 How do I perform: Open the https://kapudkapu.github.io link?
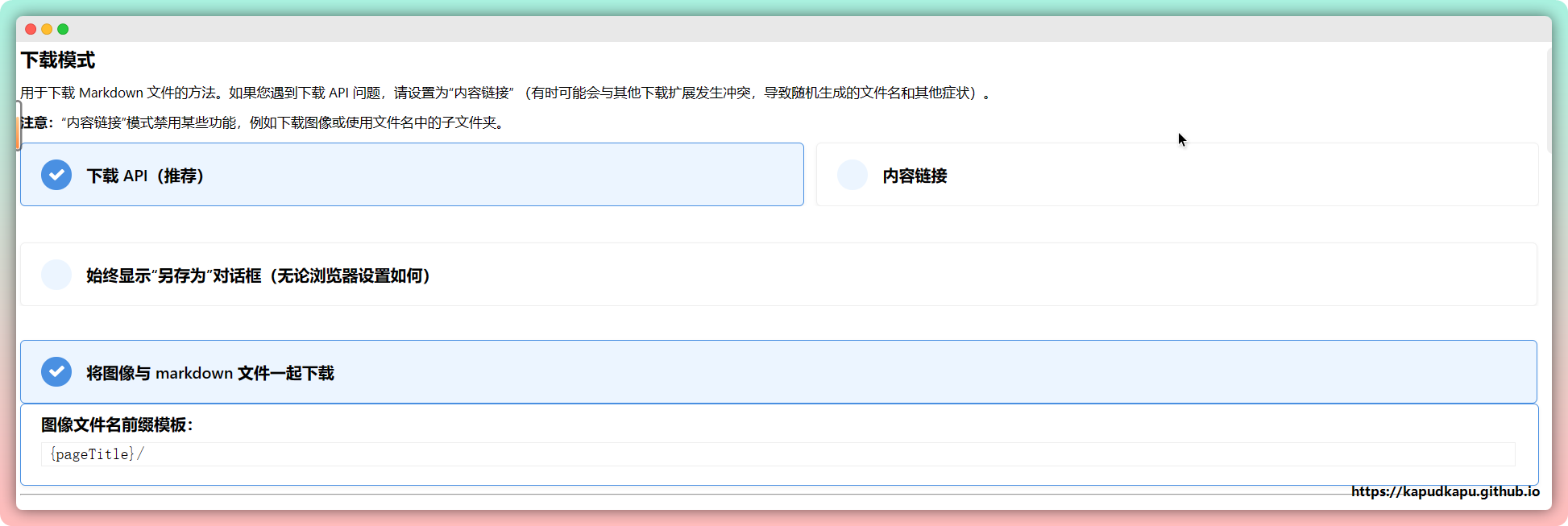point(1445,491)
